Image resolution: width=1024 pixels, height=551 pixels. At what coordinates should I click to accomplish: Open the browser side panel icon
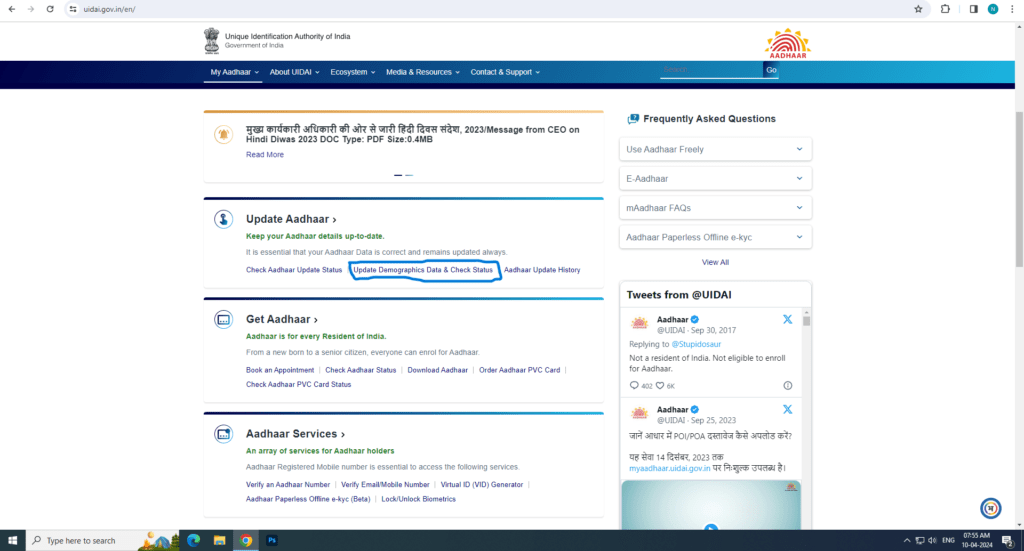(973, 9)
